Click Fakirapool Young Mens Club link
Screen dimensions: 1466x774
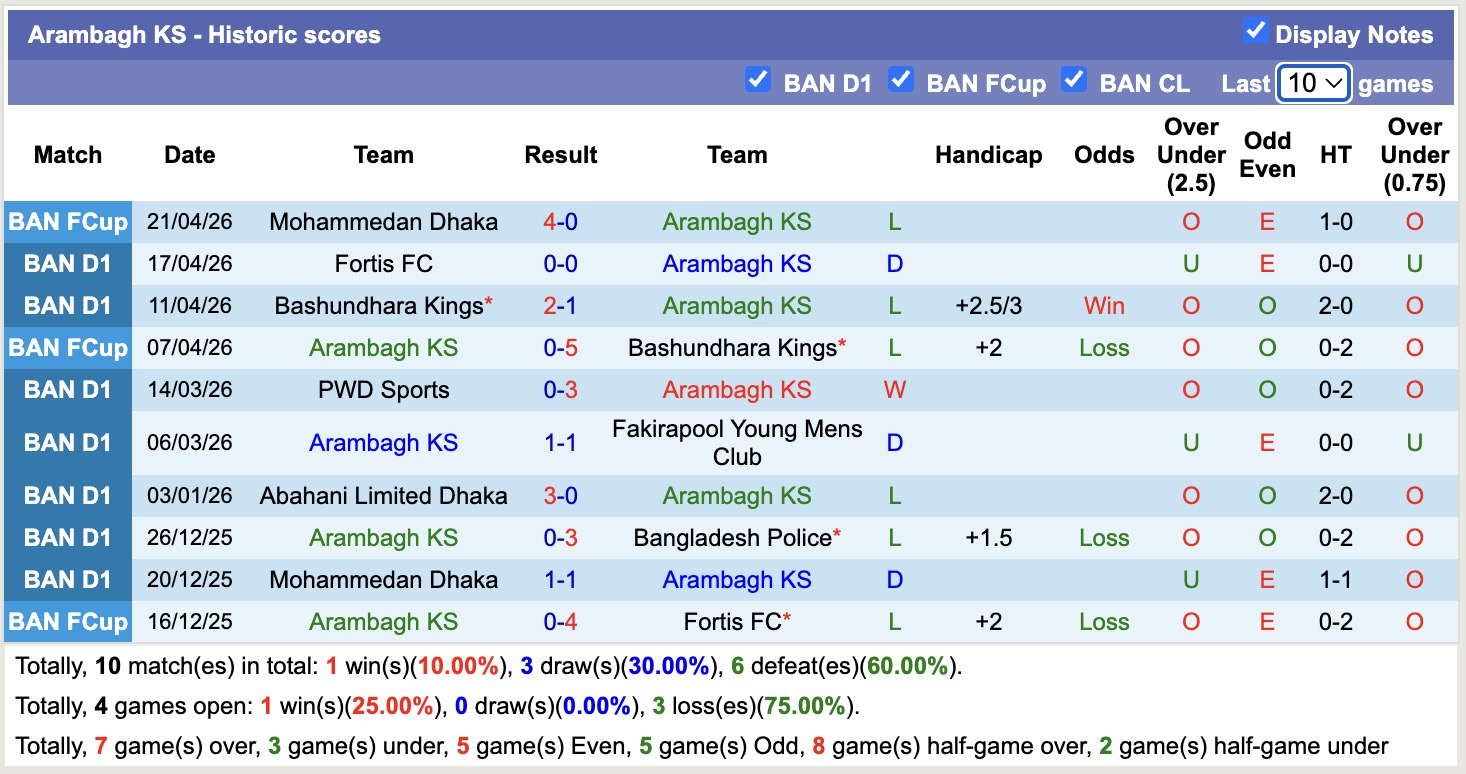click(736, 443)
